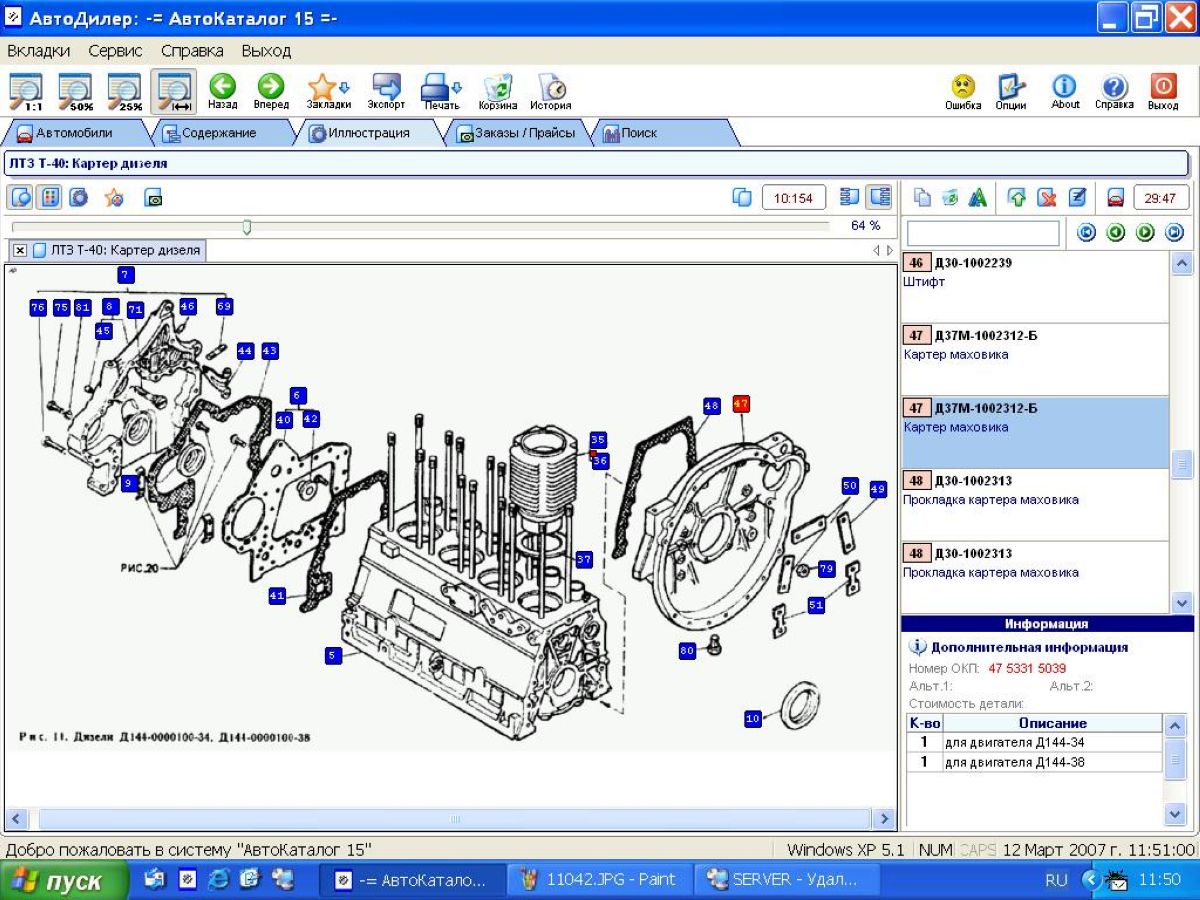Toggle the callout grid display button
The width and height of the screenshot is (1200, 900).
49,198
